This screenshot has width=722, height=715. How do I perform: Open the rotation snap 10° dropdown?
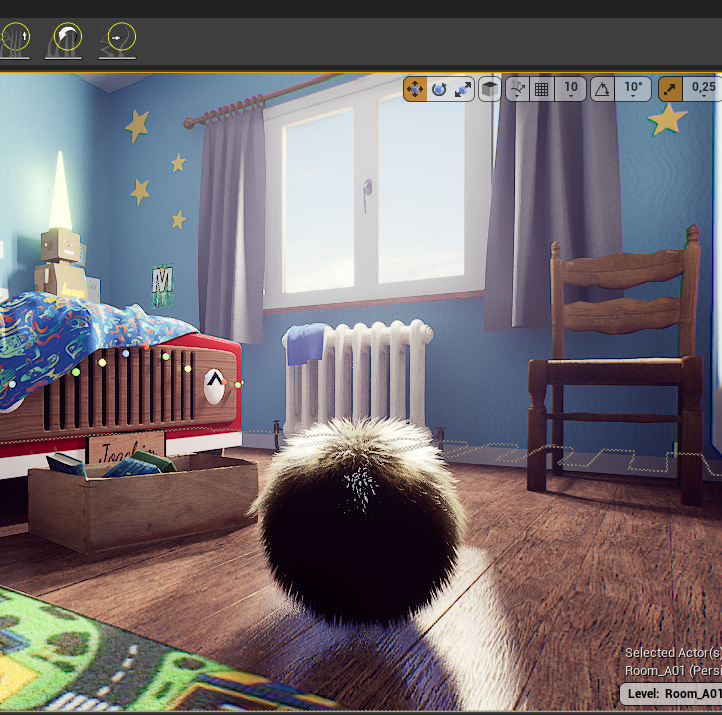point(634,89)
